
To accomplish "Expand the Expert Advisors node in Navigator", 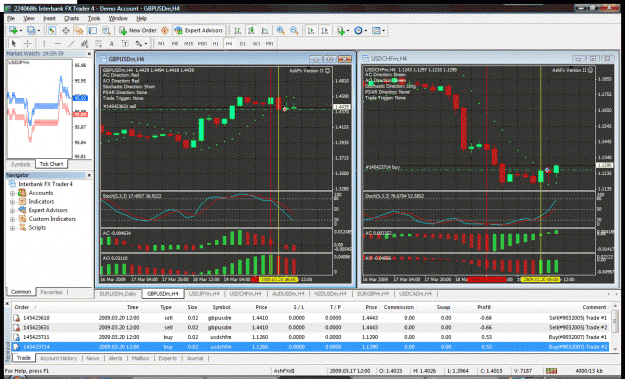I will tap(12, 210).
